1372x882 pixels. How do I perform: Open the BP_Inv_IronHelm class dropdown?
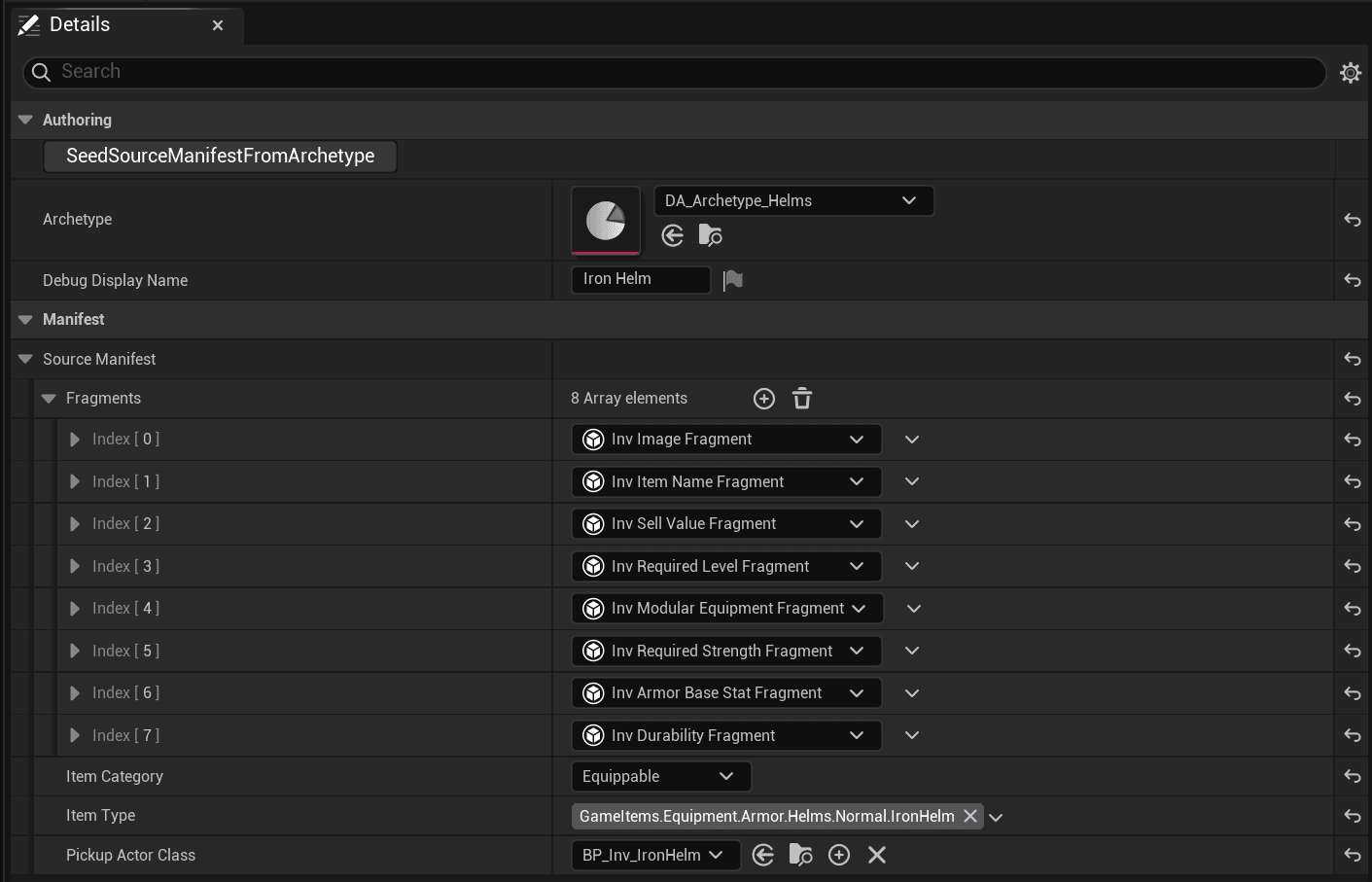(x=656, y=855)
